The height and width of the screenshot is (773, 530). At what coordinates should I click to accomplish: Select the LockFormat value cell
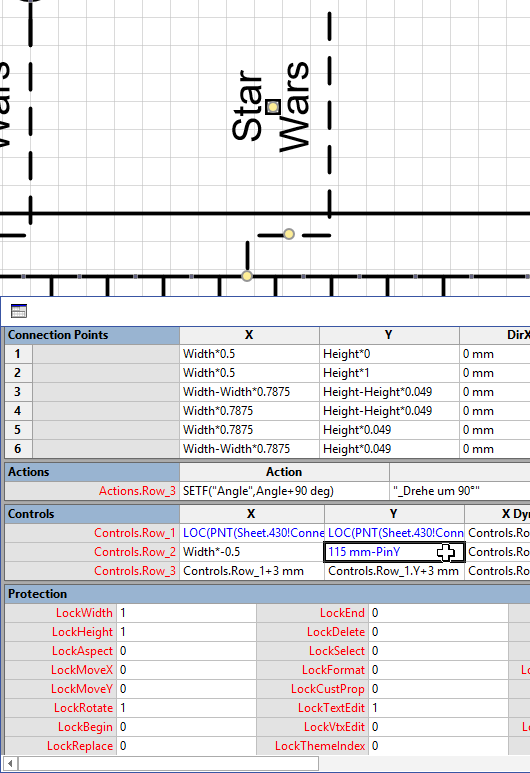pos(438,670)
